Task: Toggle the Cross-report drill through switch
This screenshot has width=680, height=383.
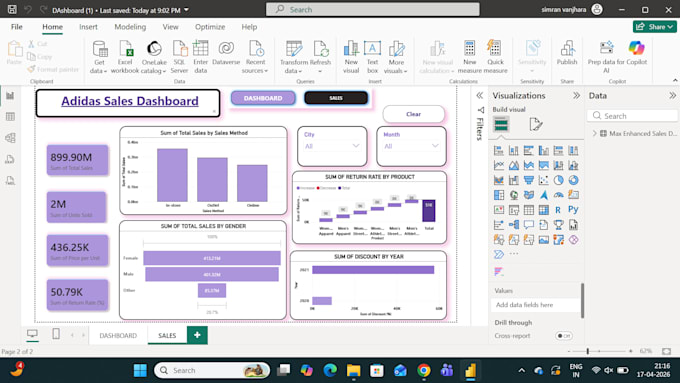Action: [x=564, y=336]
